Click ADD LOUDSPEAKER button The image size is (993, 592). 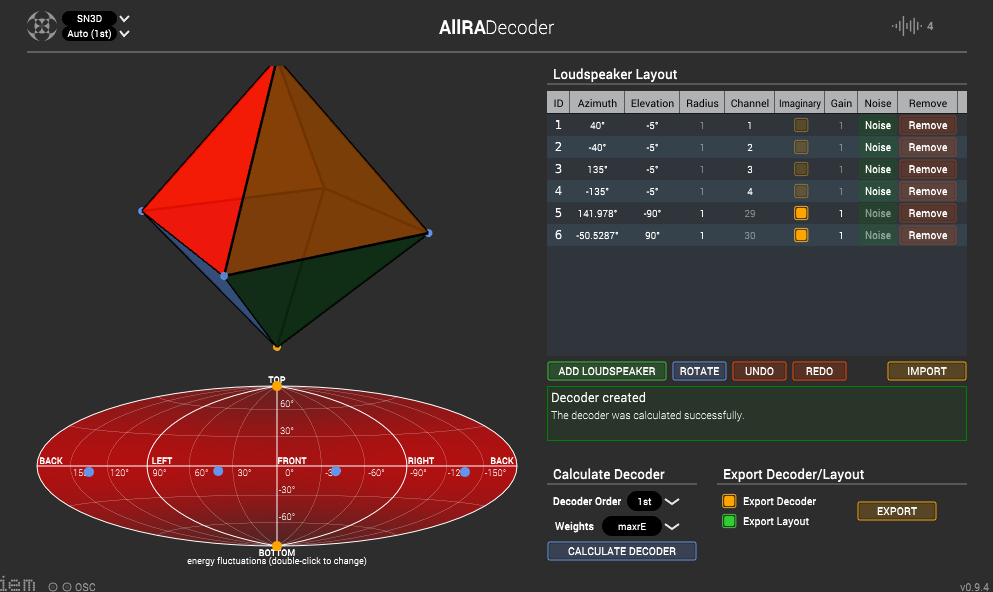point(606,370)
